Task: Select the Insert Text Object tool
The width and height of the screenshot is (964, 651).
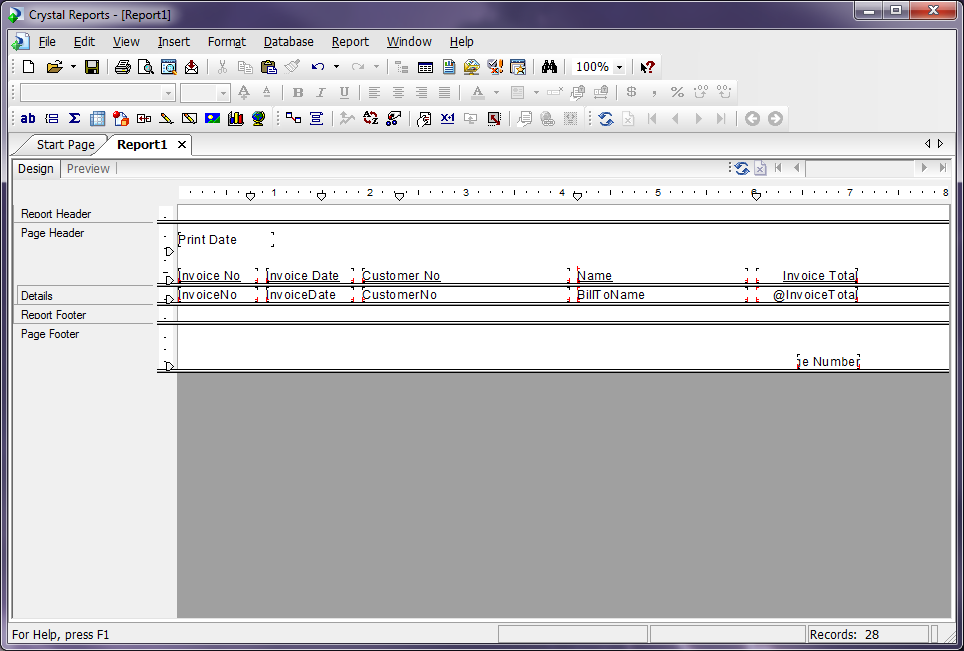Action: point(27,118)
